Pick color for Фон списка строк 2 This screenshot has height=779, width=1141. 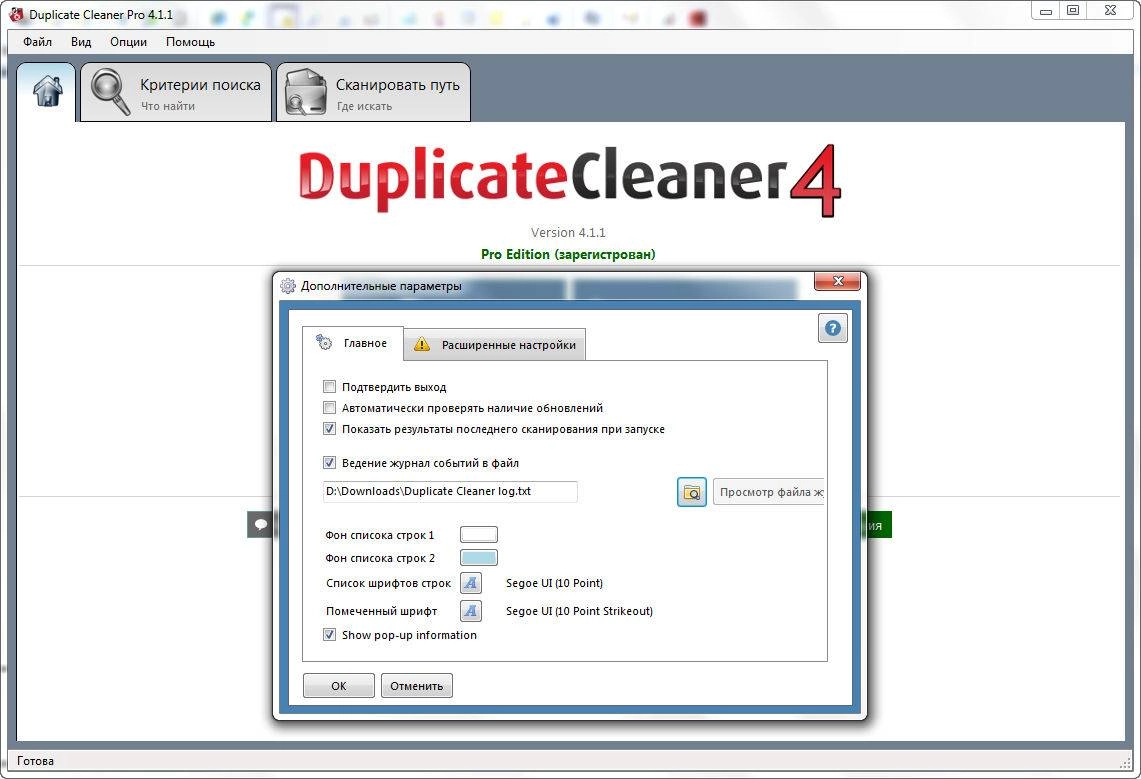tap(479, 558)
